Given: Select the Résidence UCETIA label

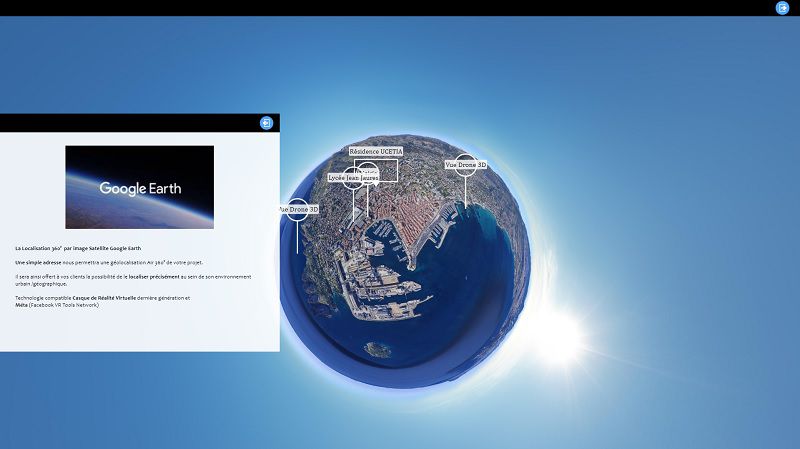Looking at the screenshot, I should [376, 151].
